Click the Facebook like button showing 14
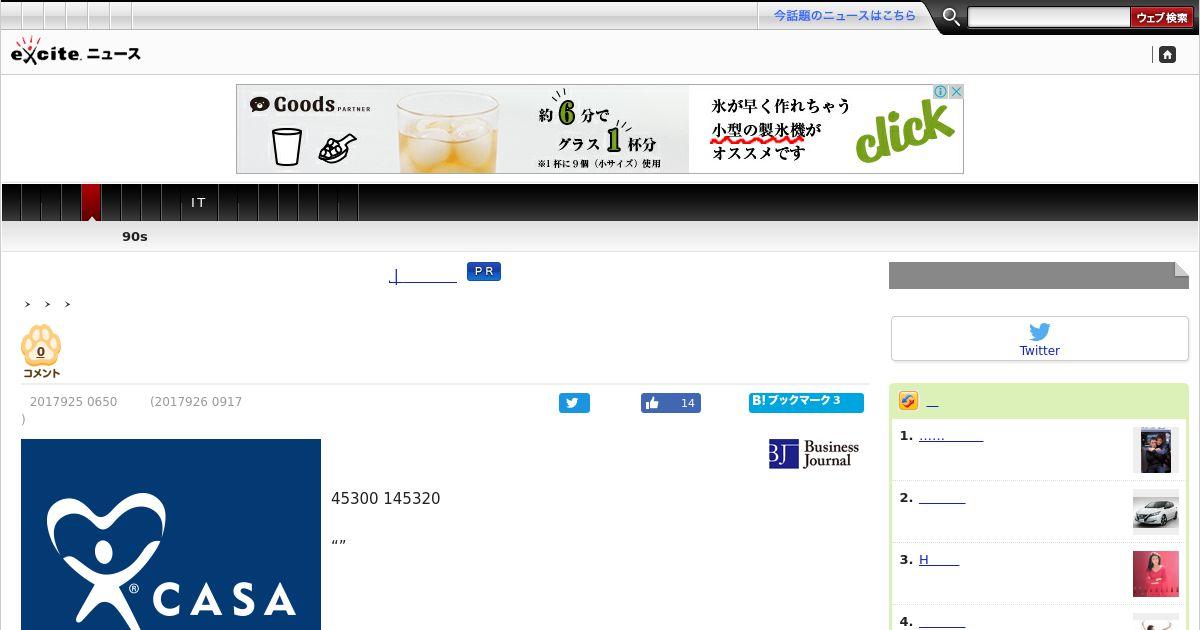 point(670,403)
